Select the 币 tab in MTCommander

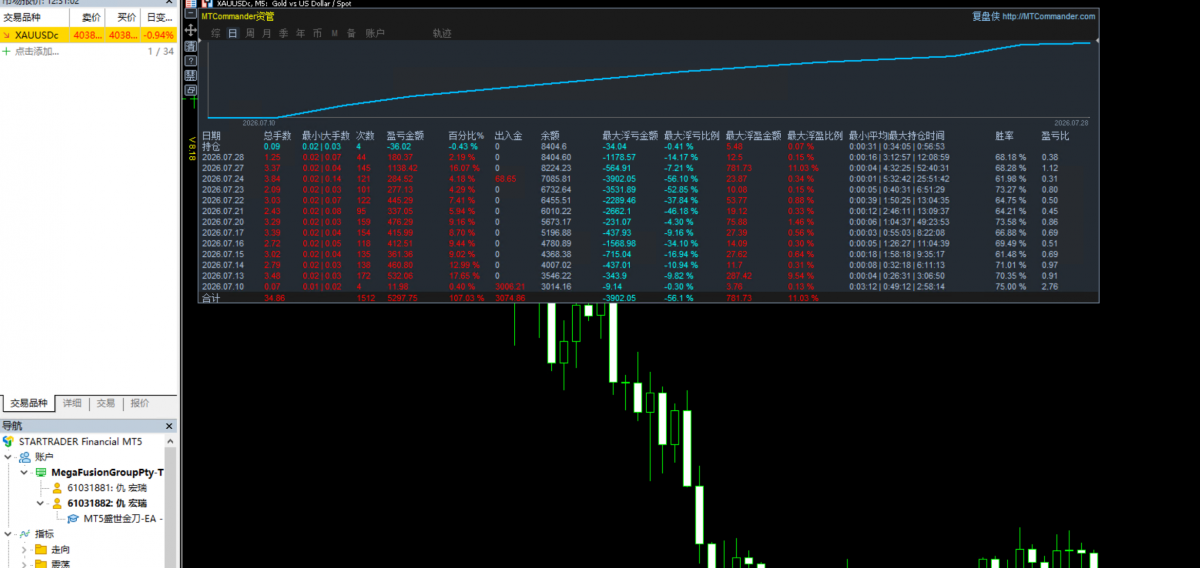pyautogui.click(x=317, y=33)
